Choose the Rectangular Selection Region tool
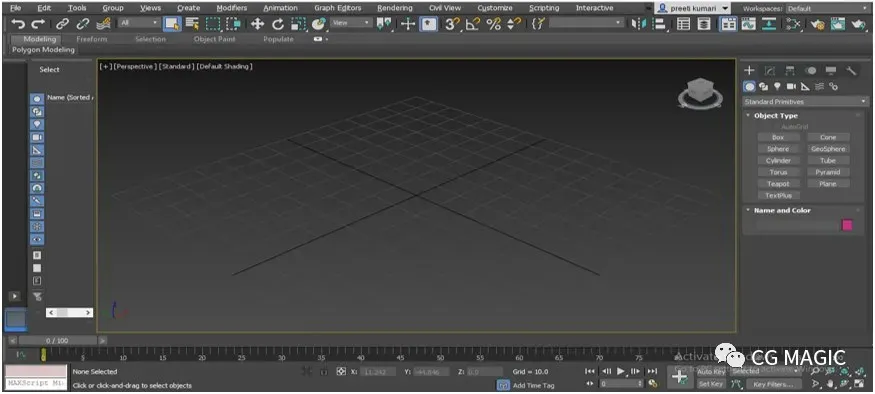The width and height of the screenshot is (875, 394). pos(213,24)
